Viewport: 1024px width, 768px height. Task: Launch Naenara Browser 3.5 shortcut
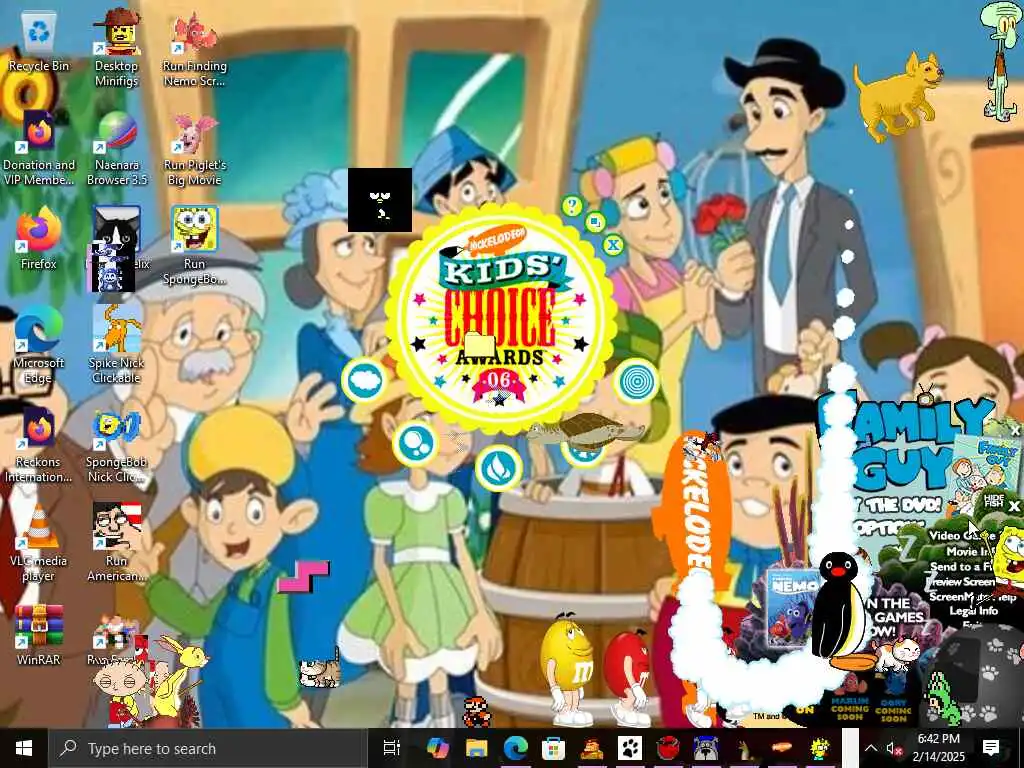117,148
